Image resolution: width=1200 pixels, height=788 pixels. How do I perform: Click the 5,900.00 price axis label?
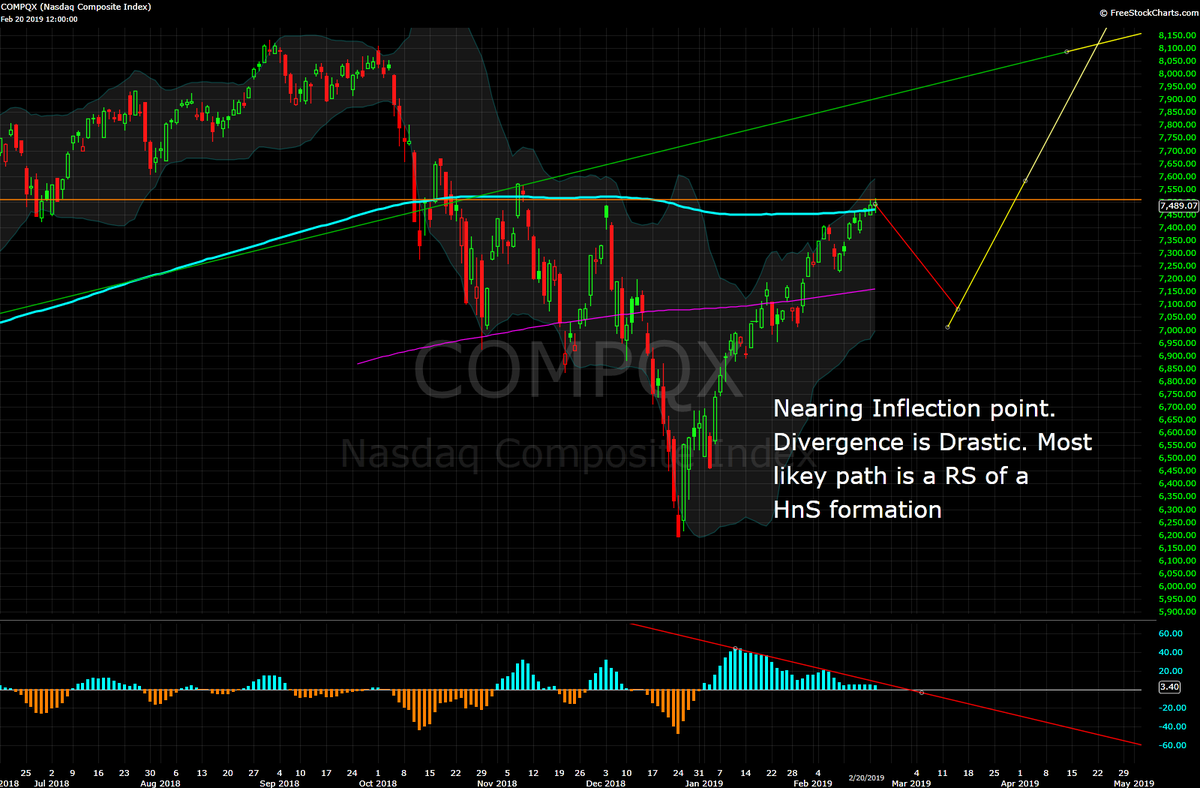pyautogui.click(x=1177, y=612)
